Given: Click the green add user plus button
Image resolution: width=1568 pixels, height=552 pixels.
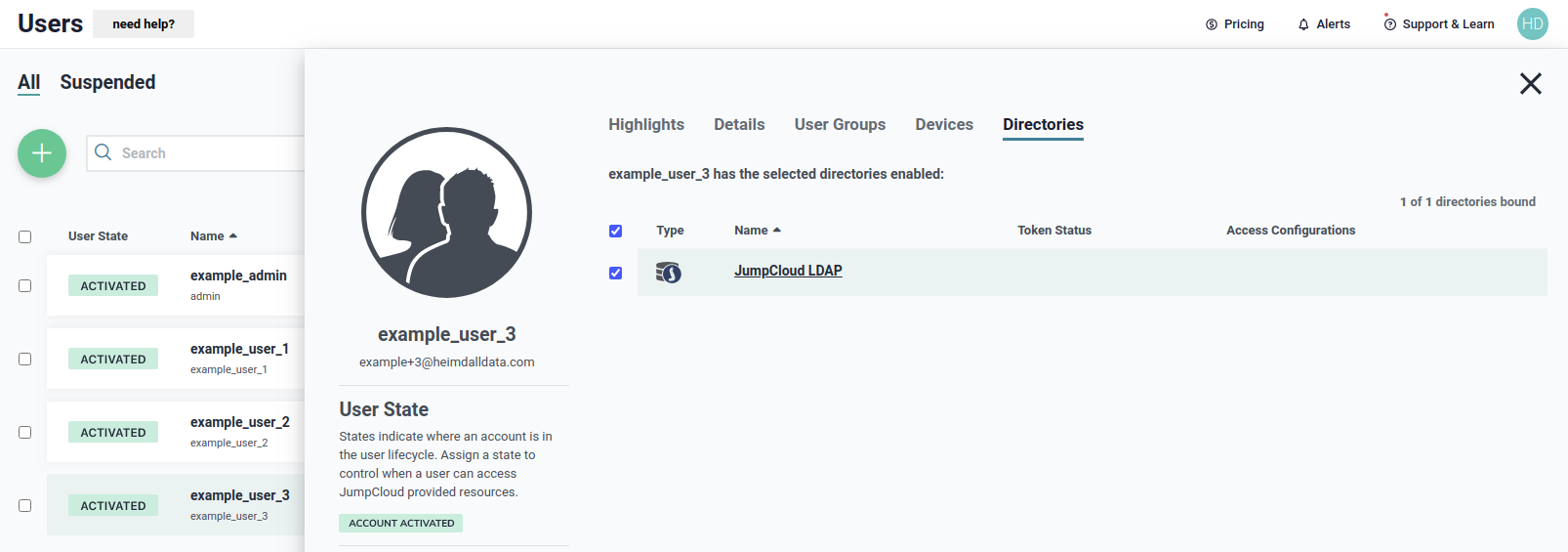Looking at the screenshot, I should tap(42, 153).
